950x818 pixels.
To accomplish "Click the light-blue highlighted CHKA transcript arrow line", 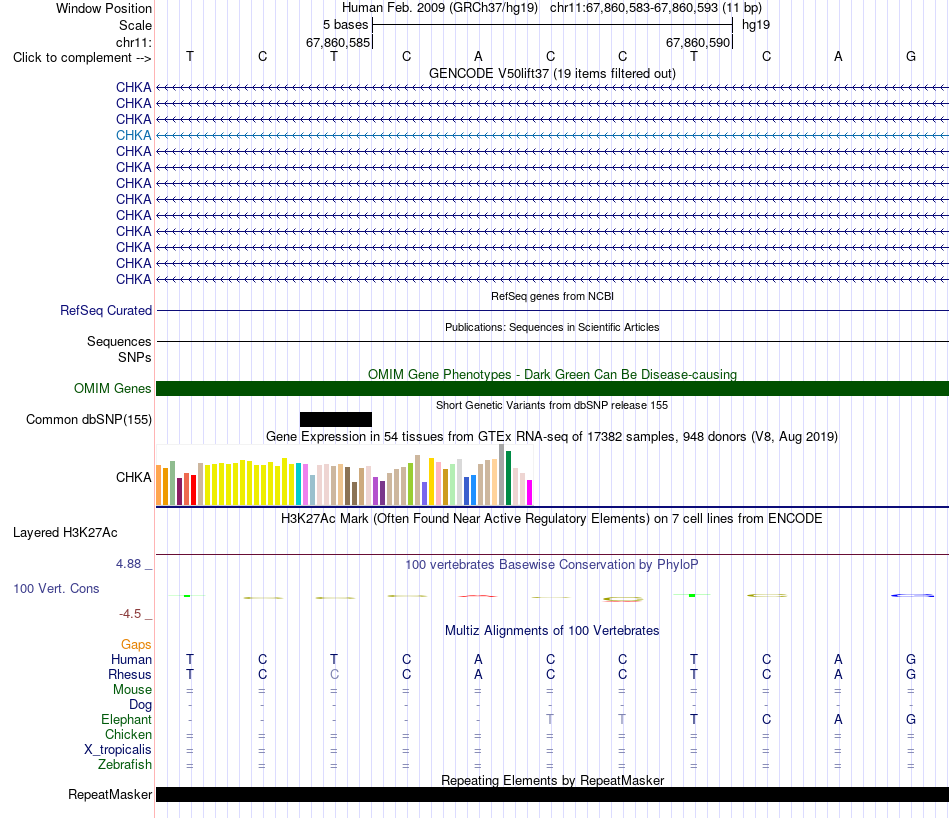I will [x=553, y=135].
